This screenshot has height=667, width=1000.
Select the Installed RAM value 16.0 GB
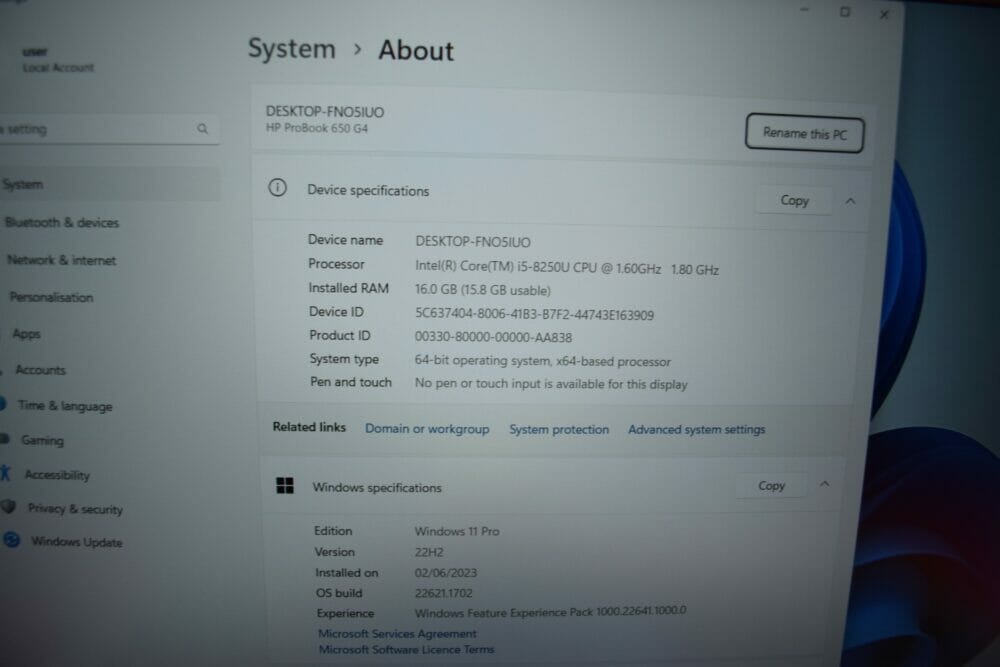point(482,290)
